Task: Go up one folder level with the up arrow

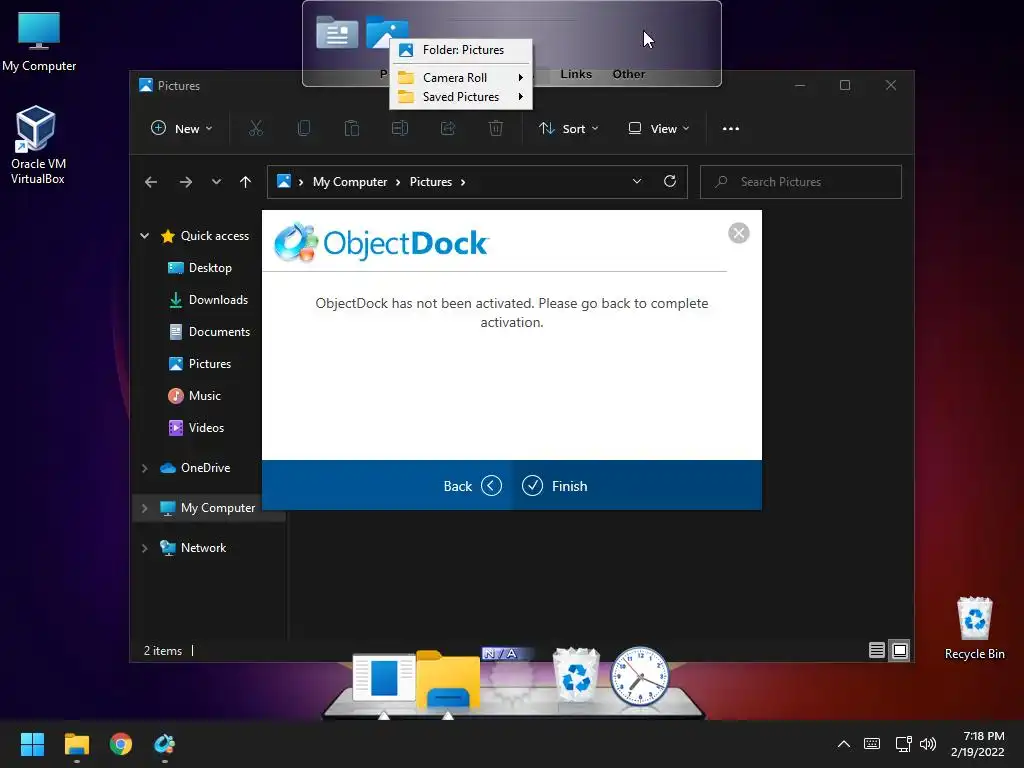Action: coord(246,182)
